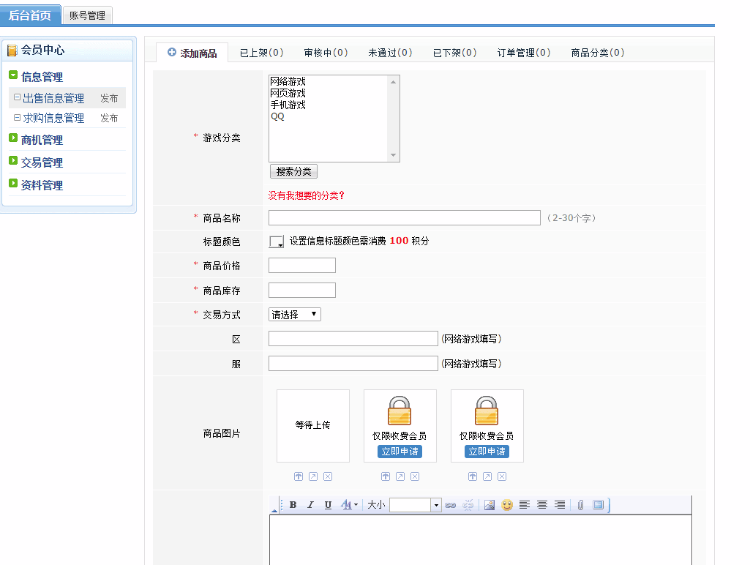Click the 会员中心 book icon

(12, 50)
